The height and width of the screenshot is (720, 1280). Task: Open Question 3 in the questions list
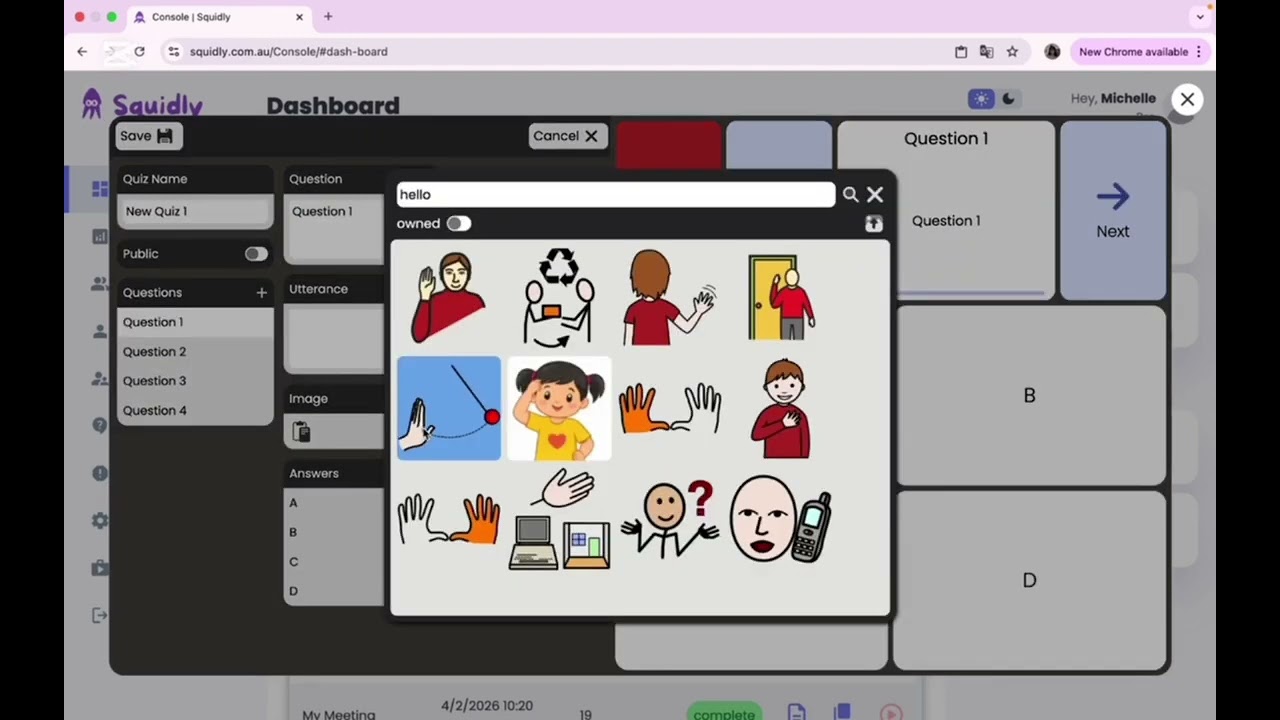tap(195, 381)
